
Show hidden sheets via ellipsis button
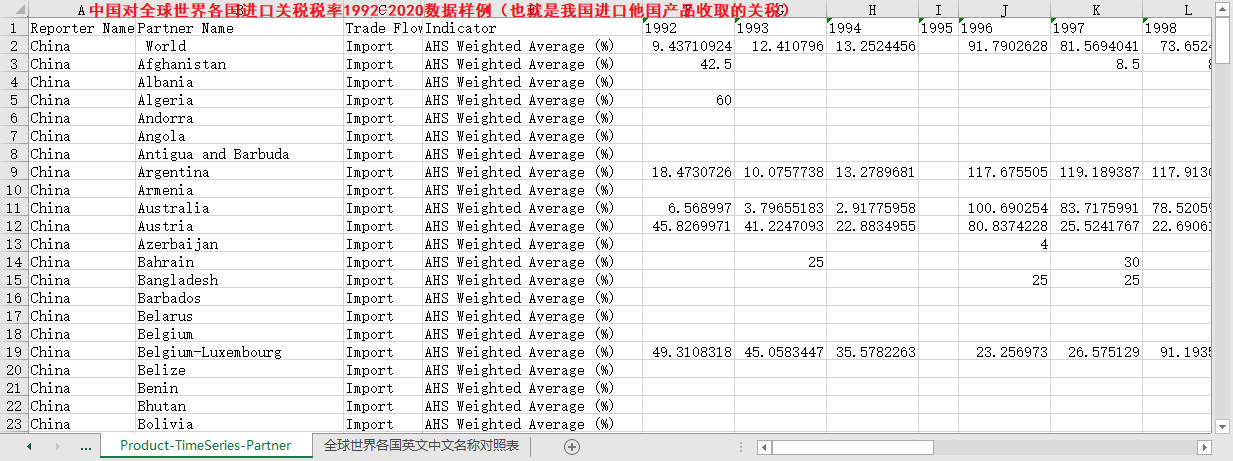tap(86, 446)
